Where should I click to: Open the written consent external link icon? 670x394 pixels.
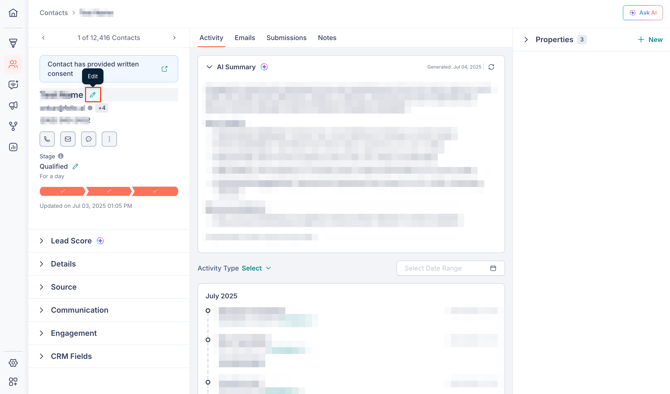[x=165, y=69]
